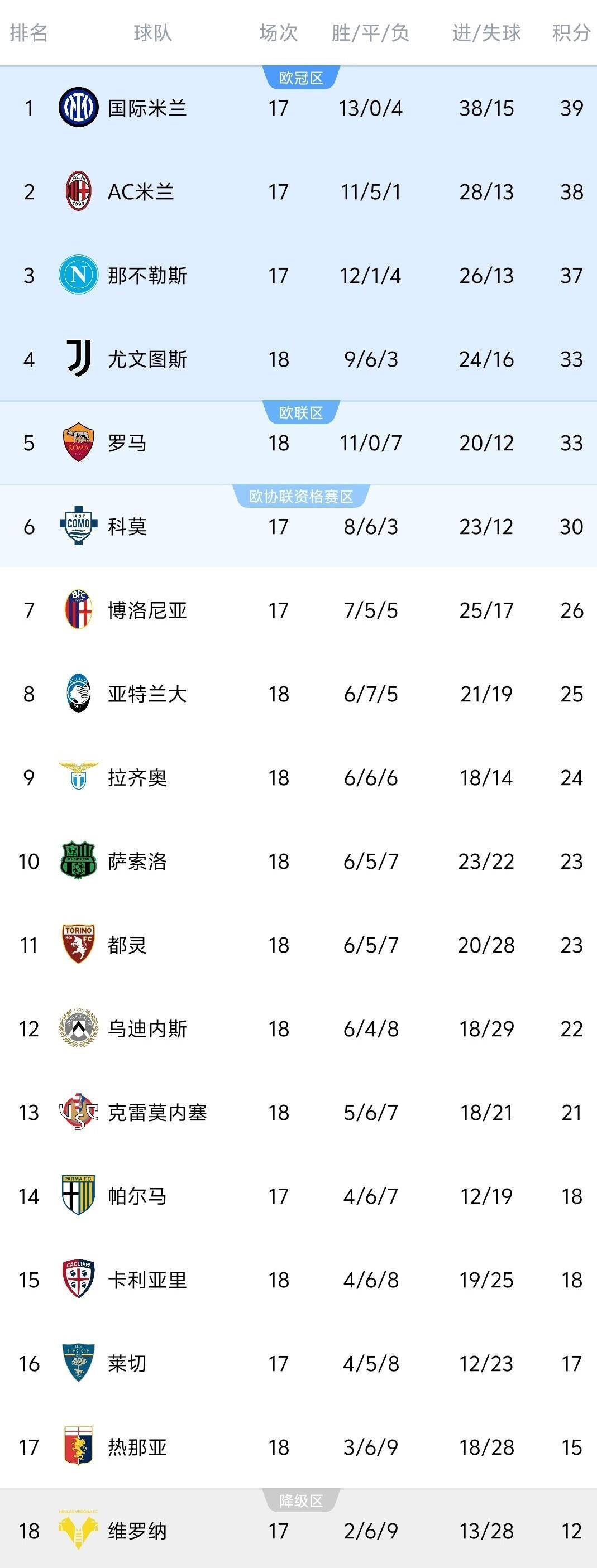Click the 降级区 relegation label
Screen dimensions: 597x1568
coord(301,1501)
